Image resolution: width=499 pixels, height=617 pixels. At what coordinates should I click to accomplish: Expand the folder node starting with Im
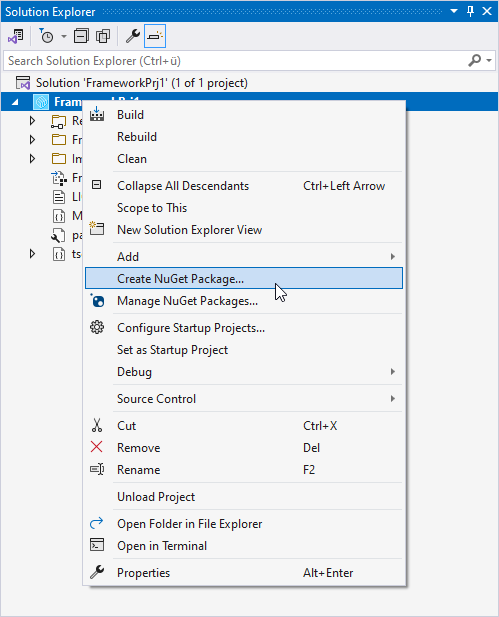click(x=32, y=159)
